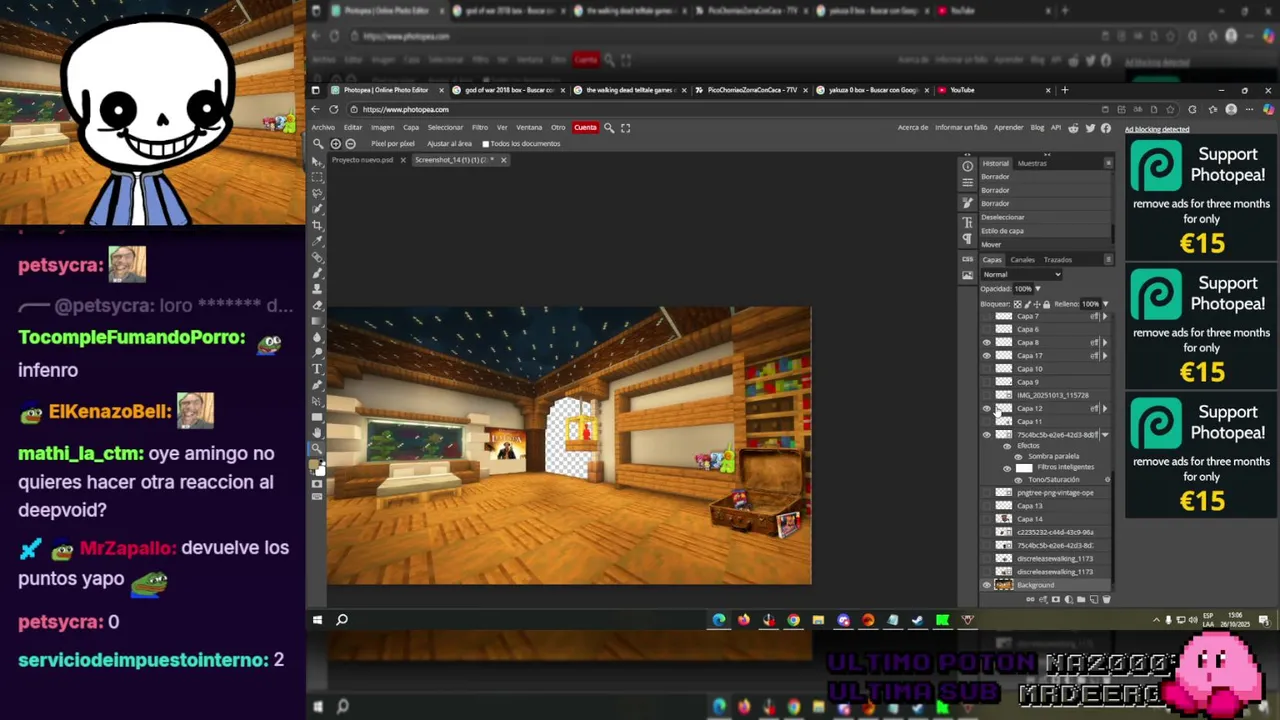Viewport: 1280px width, 720px height.
Task: Collapse effects of layer 75c4bc5b-e2e6
Action: click(1105, 434)
